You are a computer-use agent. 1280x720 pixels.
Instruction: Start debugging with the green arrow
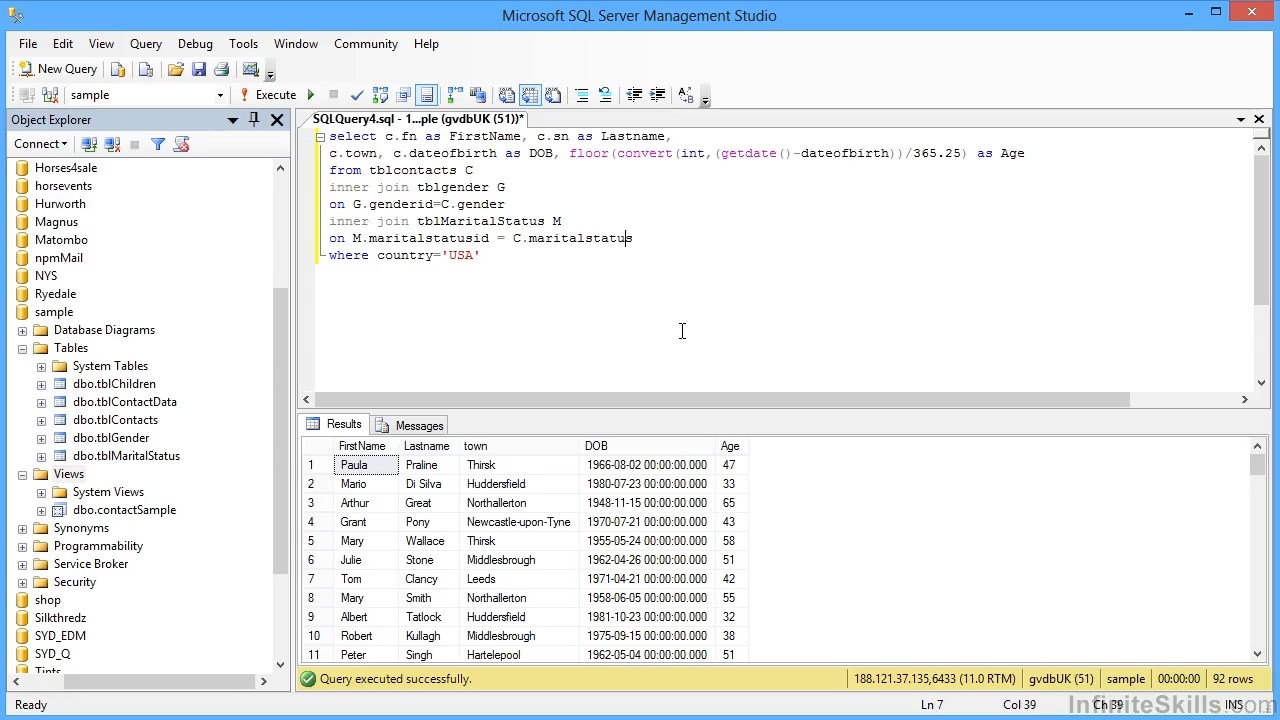click(x=310, y=95)
